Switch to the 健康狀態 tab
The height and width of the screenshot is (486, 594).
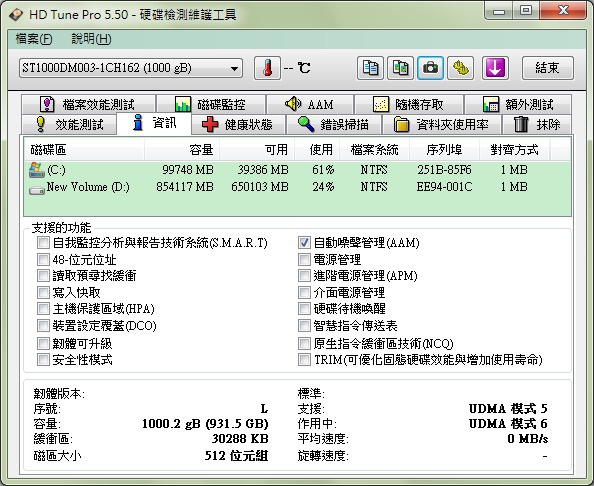click(238, 124)
